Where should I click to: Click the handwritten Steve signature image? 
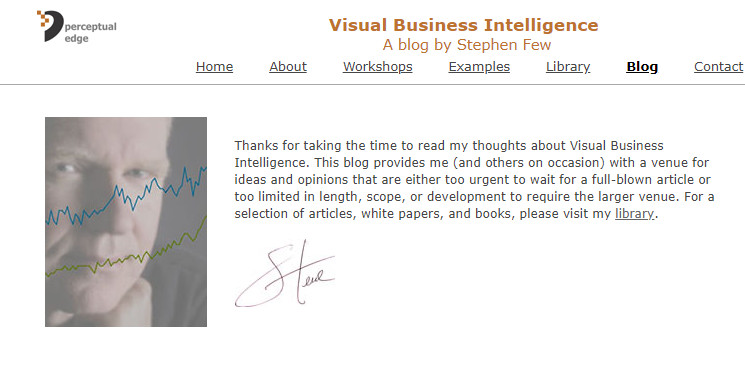(285, 274)
